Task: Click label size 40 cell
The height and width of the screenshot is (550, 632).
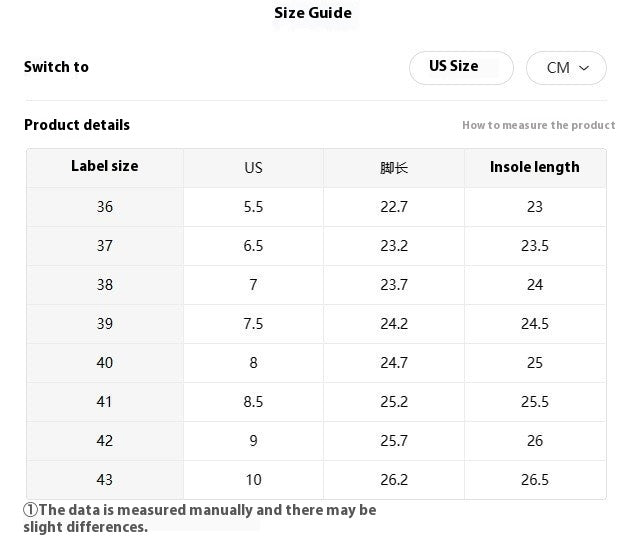Action: (x=105, y=363)
